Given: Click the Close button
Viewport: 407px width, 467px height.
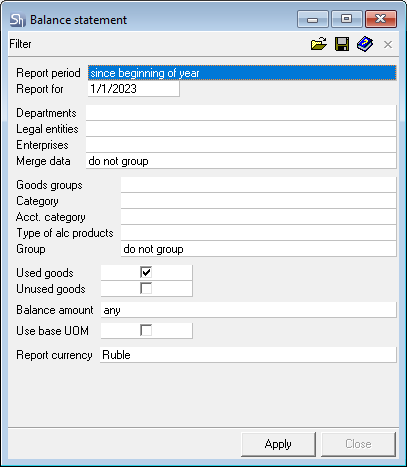Looking at the screenshot, I should pos(358,444).
